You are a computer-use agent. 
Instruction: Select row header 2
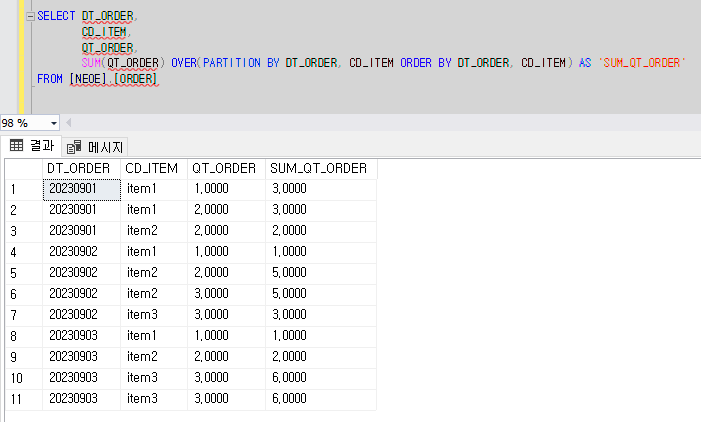pyautogui.click(x=24, y=211)
